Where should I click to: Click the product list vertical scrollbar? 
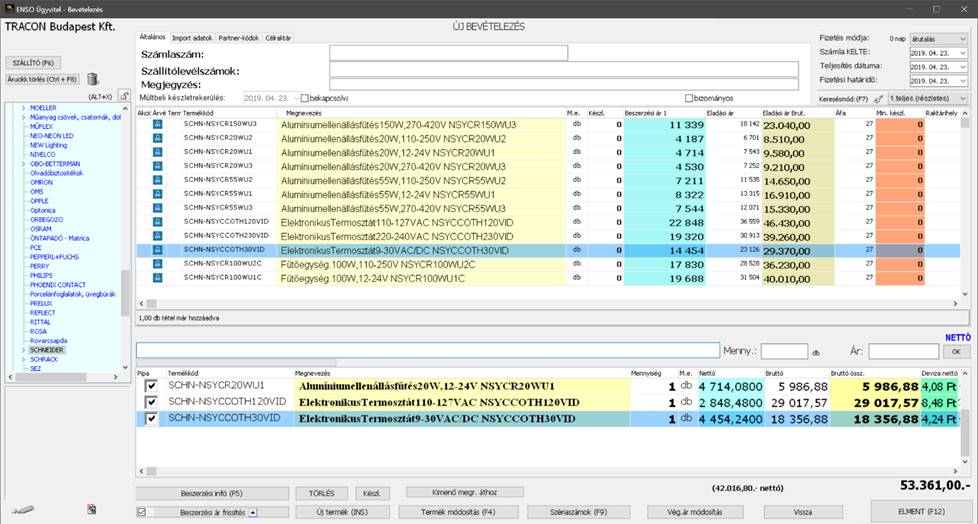pyautogui.click(x=964, y=200)
